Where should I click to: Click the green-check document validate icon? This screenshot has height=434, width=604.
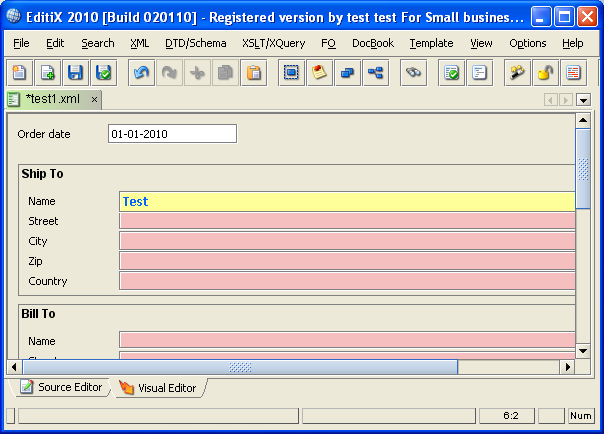point(451,72)
